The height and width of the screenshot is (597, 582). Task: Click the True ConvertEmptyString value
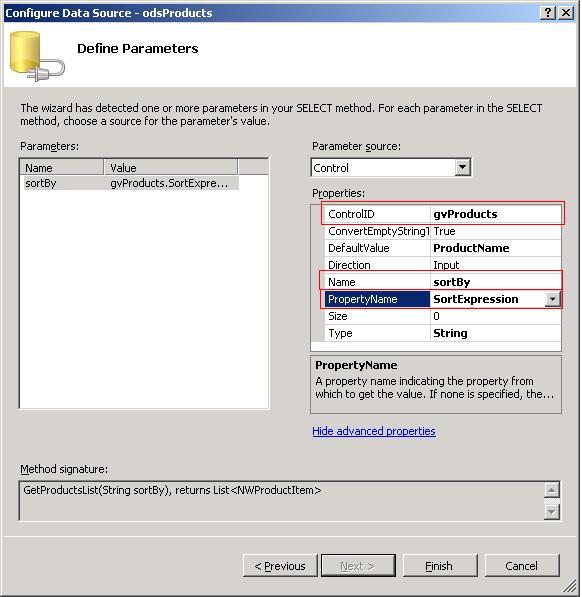[496, 231]
